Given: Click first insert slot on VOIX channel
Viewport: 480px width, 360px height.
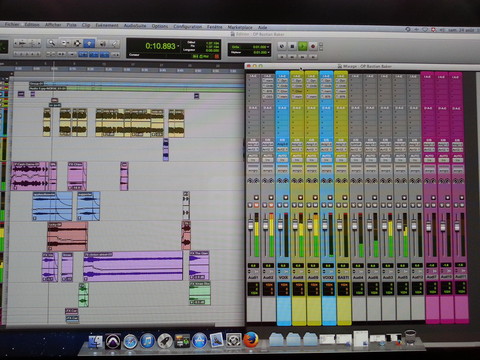Looking at the screenshot, I should pyautogui.click(x=282, y=80).
